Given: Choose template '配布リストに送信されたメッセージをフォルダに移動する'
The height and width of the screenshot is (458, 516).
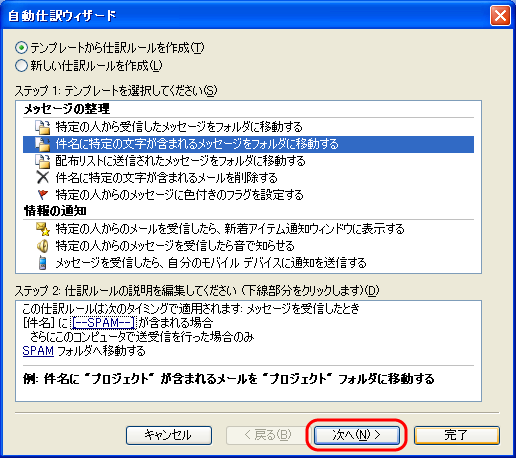Looking at the screenshot, I should coord(180,161).
